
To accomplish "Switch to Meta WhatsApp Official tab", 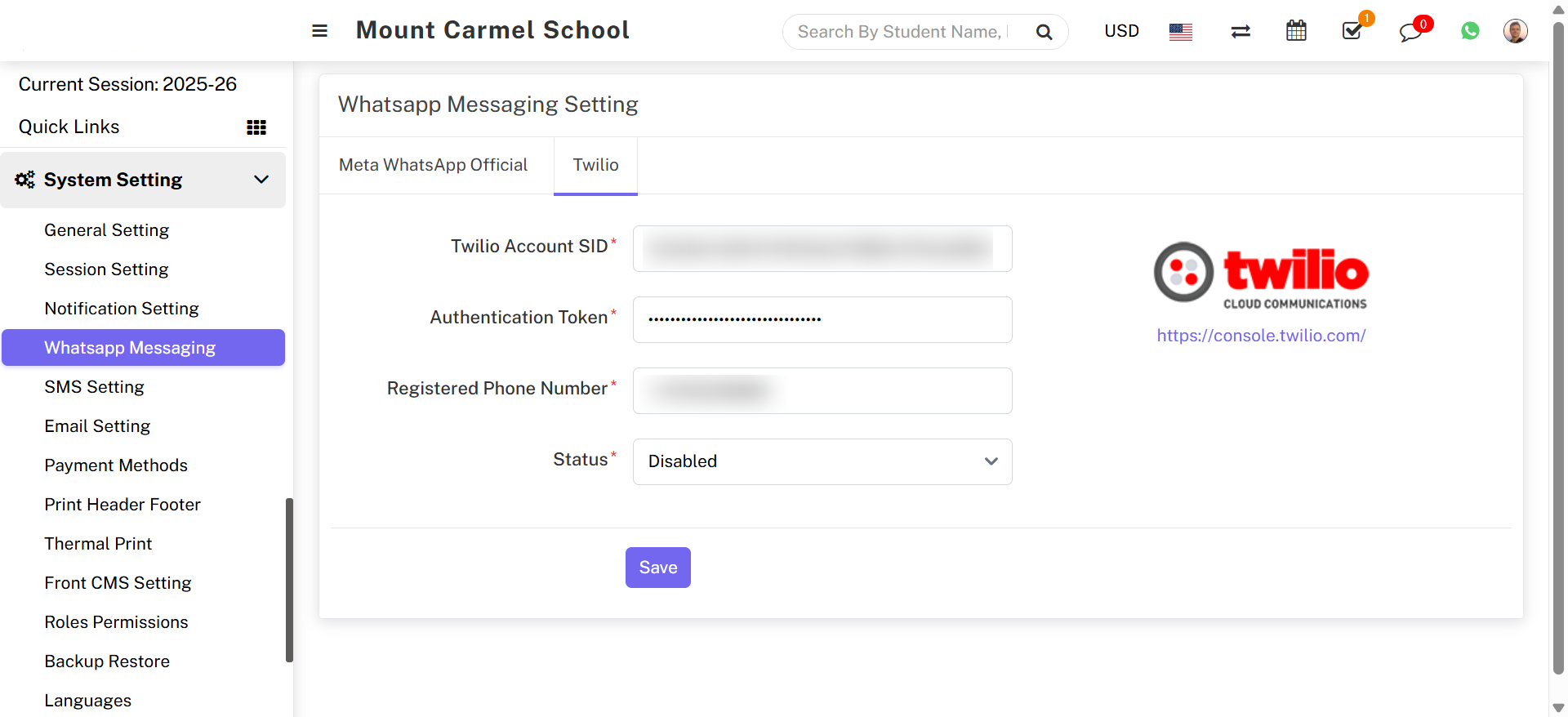I will (x=433, y=165).
